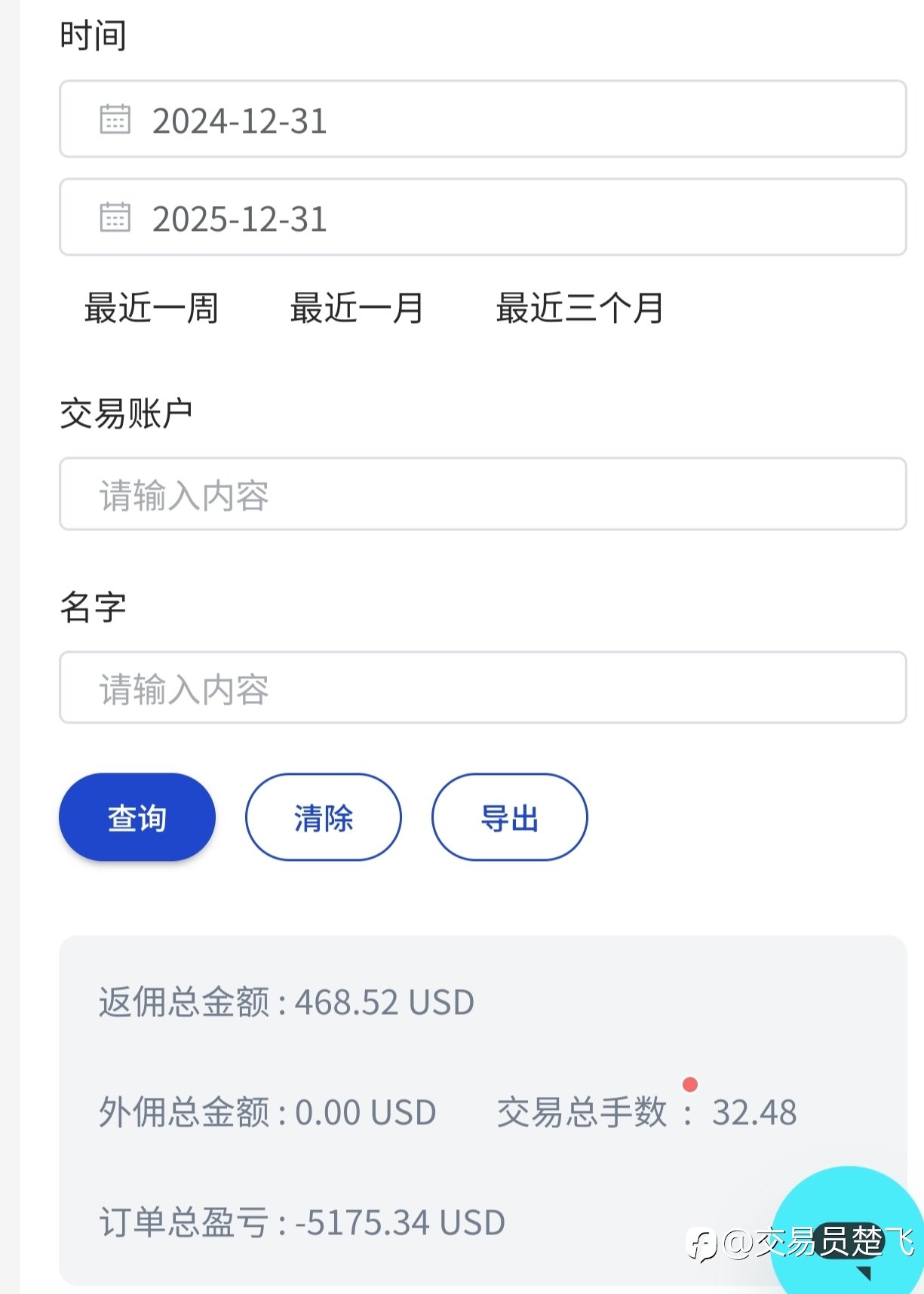Click the start date calendar icon
Screen dimensions: 924x1294
tap(115, 119)
